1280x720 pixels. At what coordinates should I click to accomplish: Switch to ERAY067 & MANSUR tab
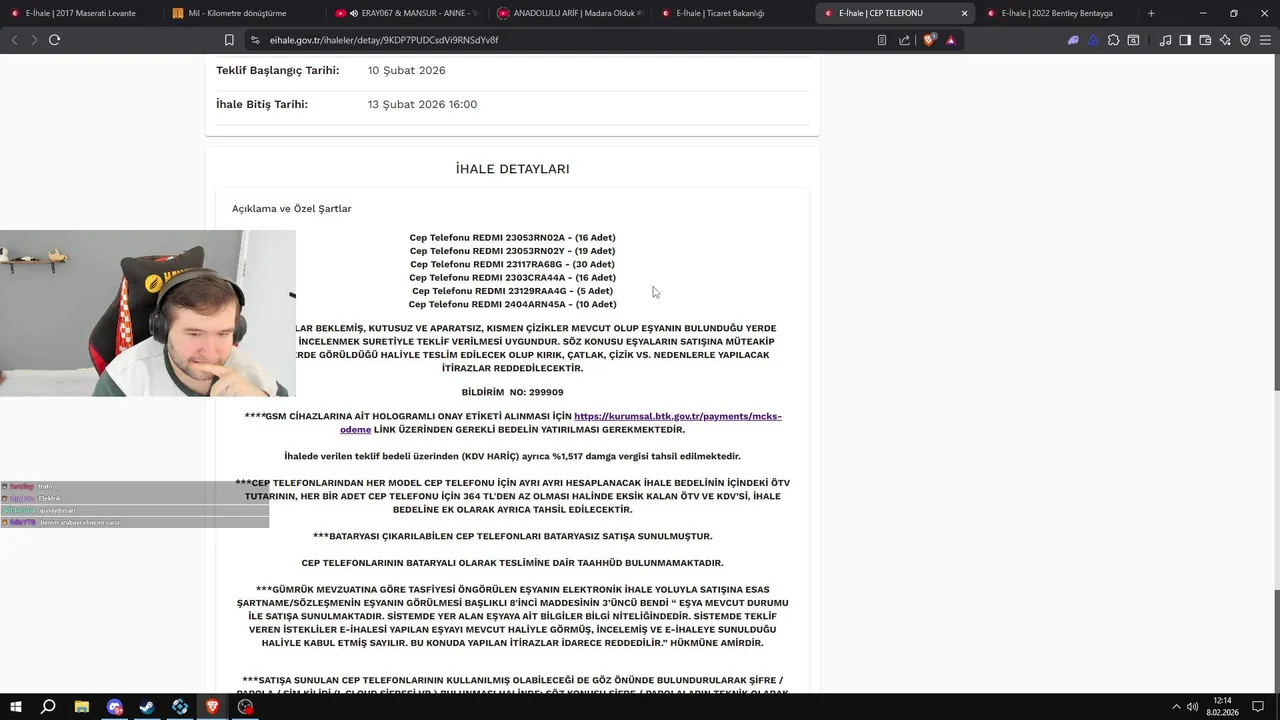pyautogui.click(x=407, y=13)
